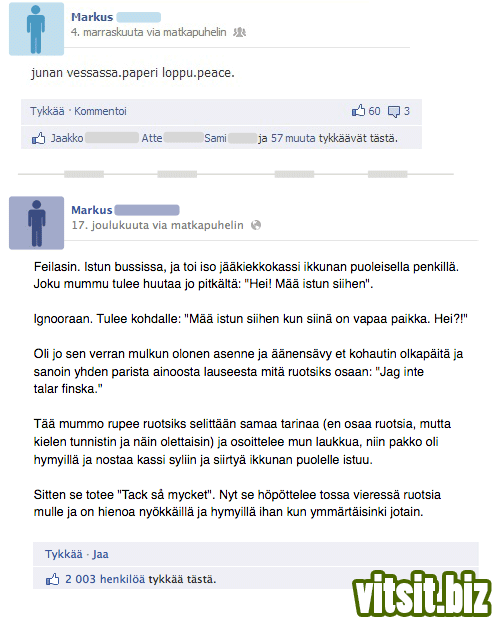Click comment bubble icon next to 3
The width and height of the screenshot is (492, 619).
(394, 112)
